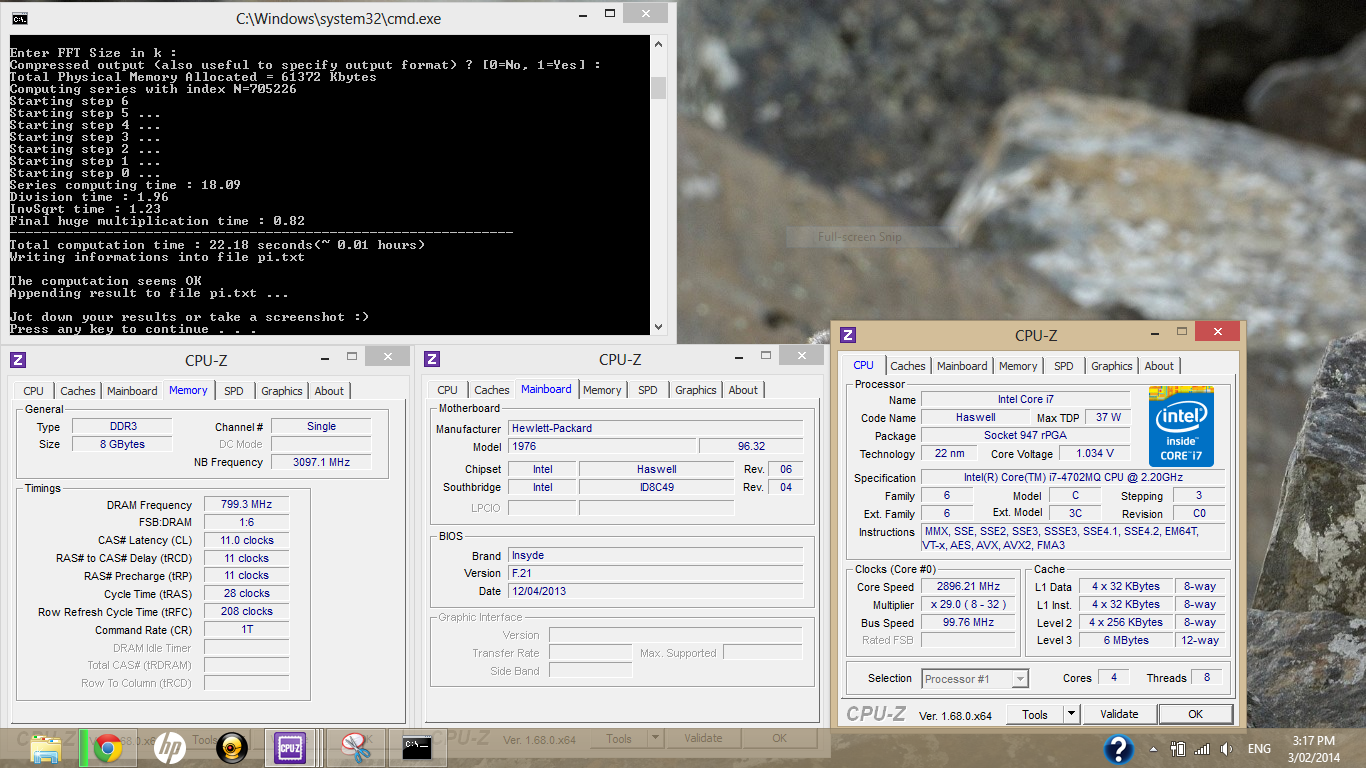Image resolution: width=1366 pixels, height=768 pixels.
Task: Open the Processor #1 selection dropdown
Action: pyautogui.click(x=975, y=679)
